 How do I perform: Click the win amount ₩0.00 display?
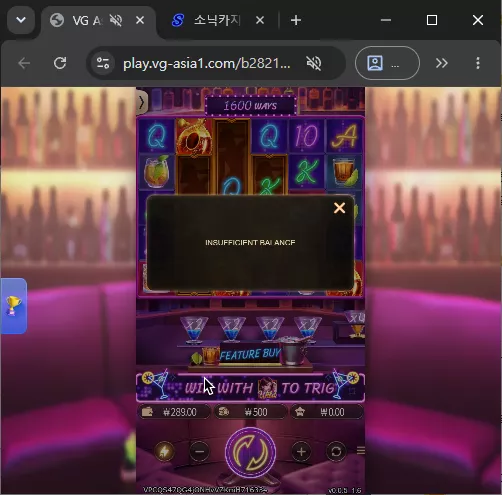327,412
